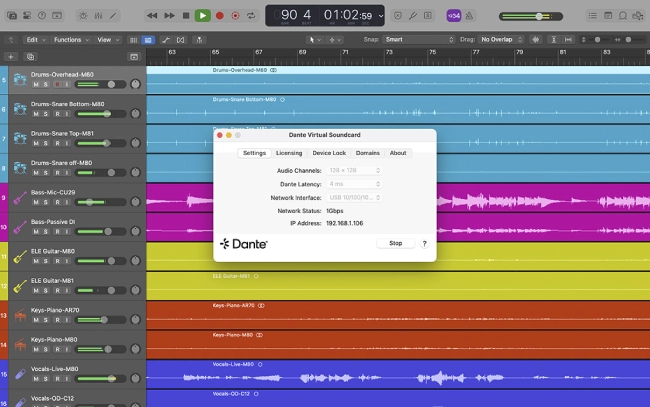Click the drum kit icon on Drums-Overhead-M60
This screenshot has width=650, height=407.
pos(19,80)
